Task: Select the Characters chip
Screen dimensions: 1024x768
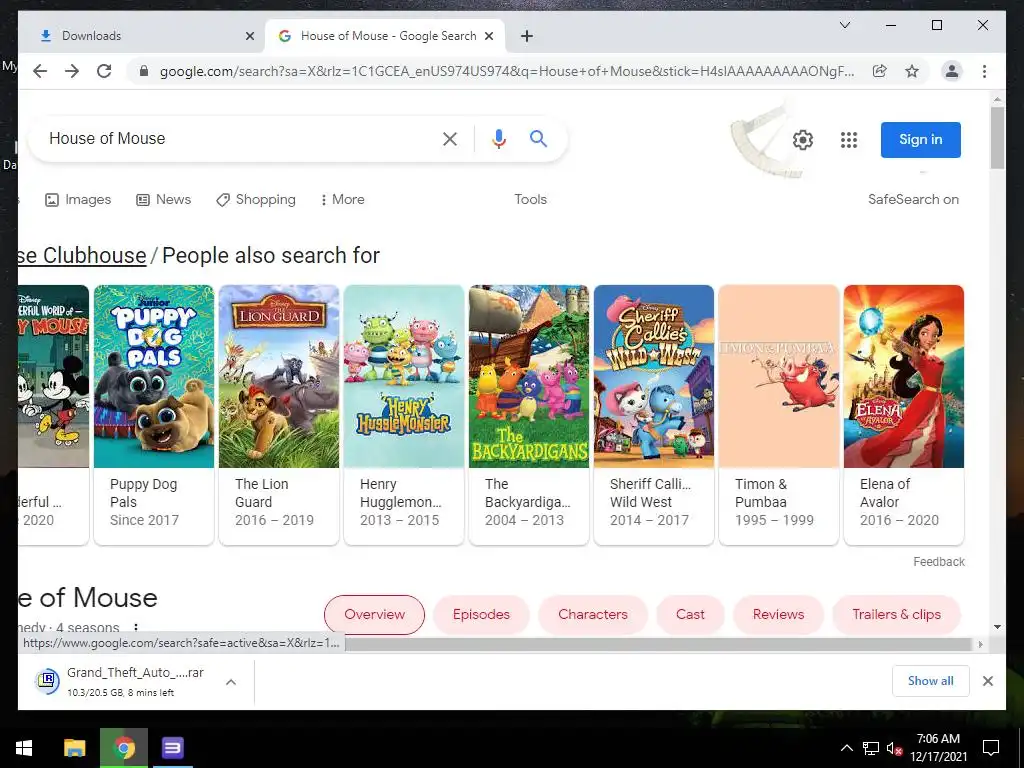Action: tap(593, 615)
